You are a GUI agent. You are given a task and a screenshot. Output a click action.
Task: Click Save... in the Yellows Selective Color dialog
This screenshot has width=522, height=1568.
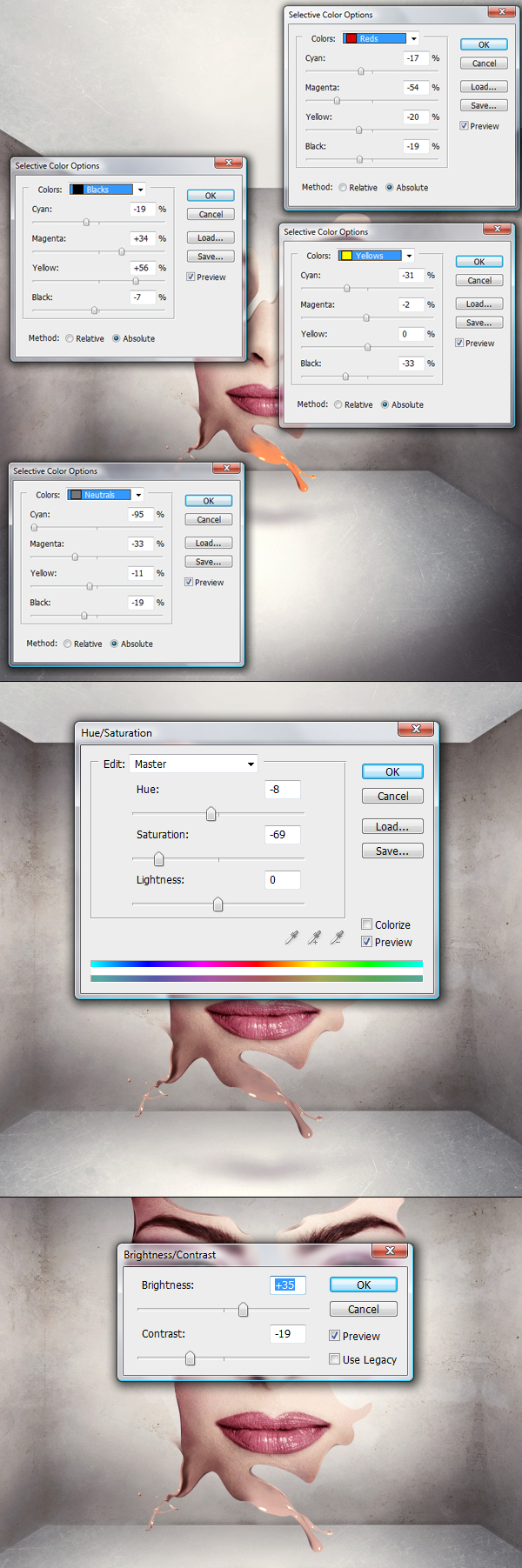tap(478, 323)
